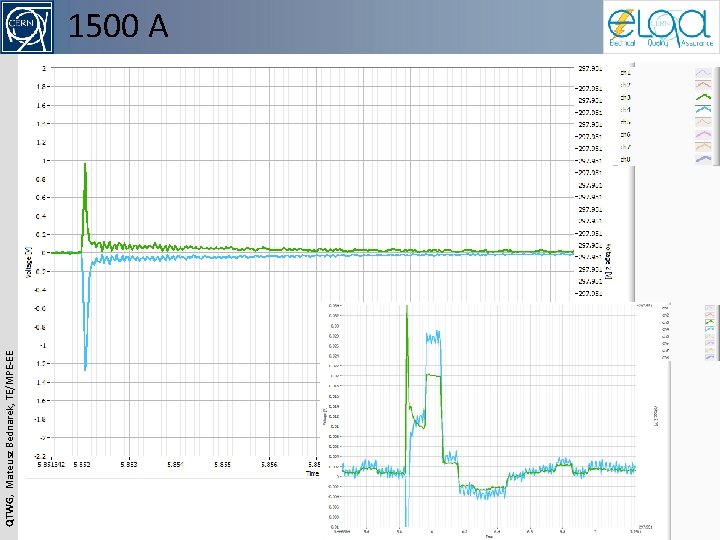
Task: Select the ch6 plot style icon in main legend
Action: click(703, 134)
